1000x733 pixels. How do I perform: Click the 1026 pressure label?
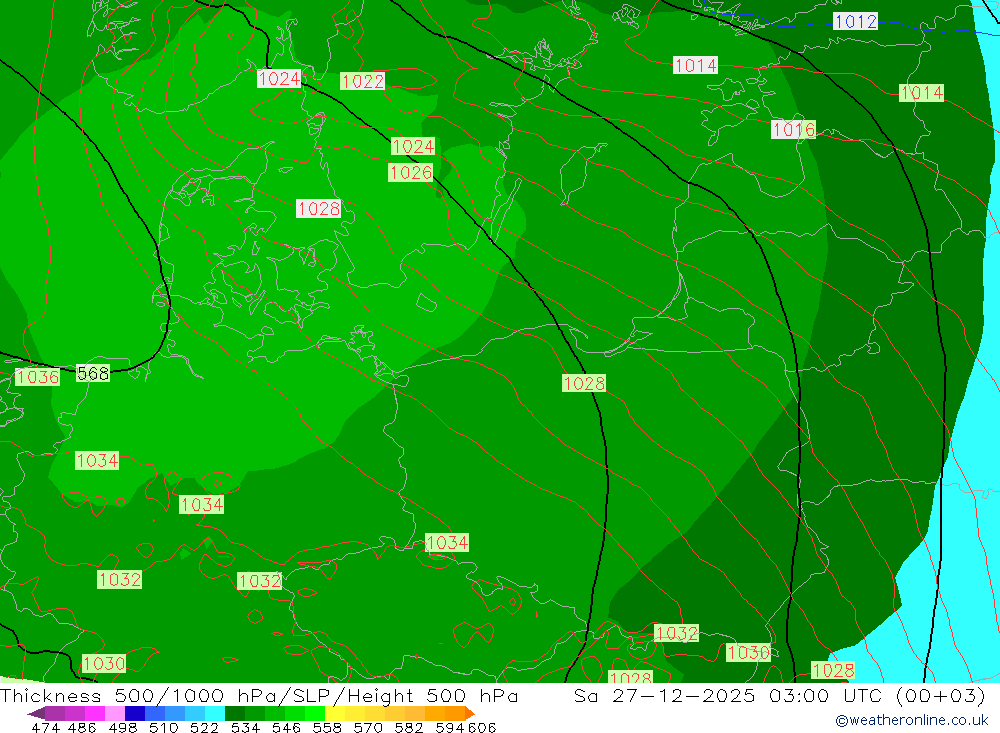coord(411,172)
